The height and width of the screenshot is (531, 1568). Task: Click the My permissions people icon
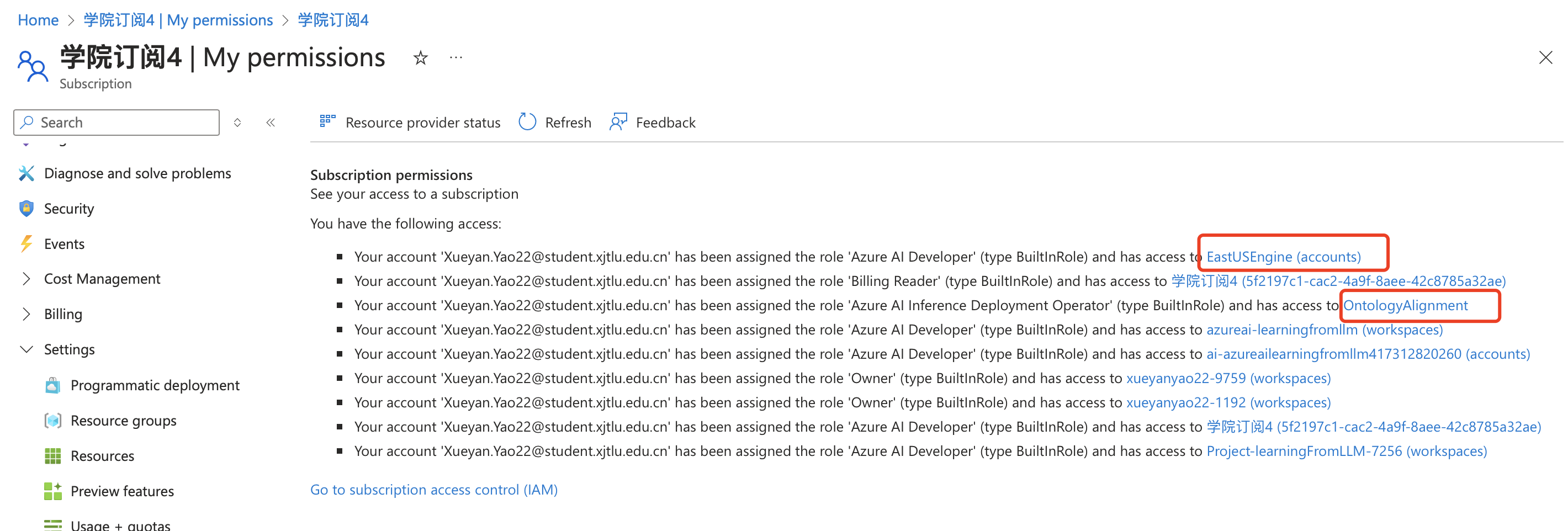[32, 66]
